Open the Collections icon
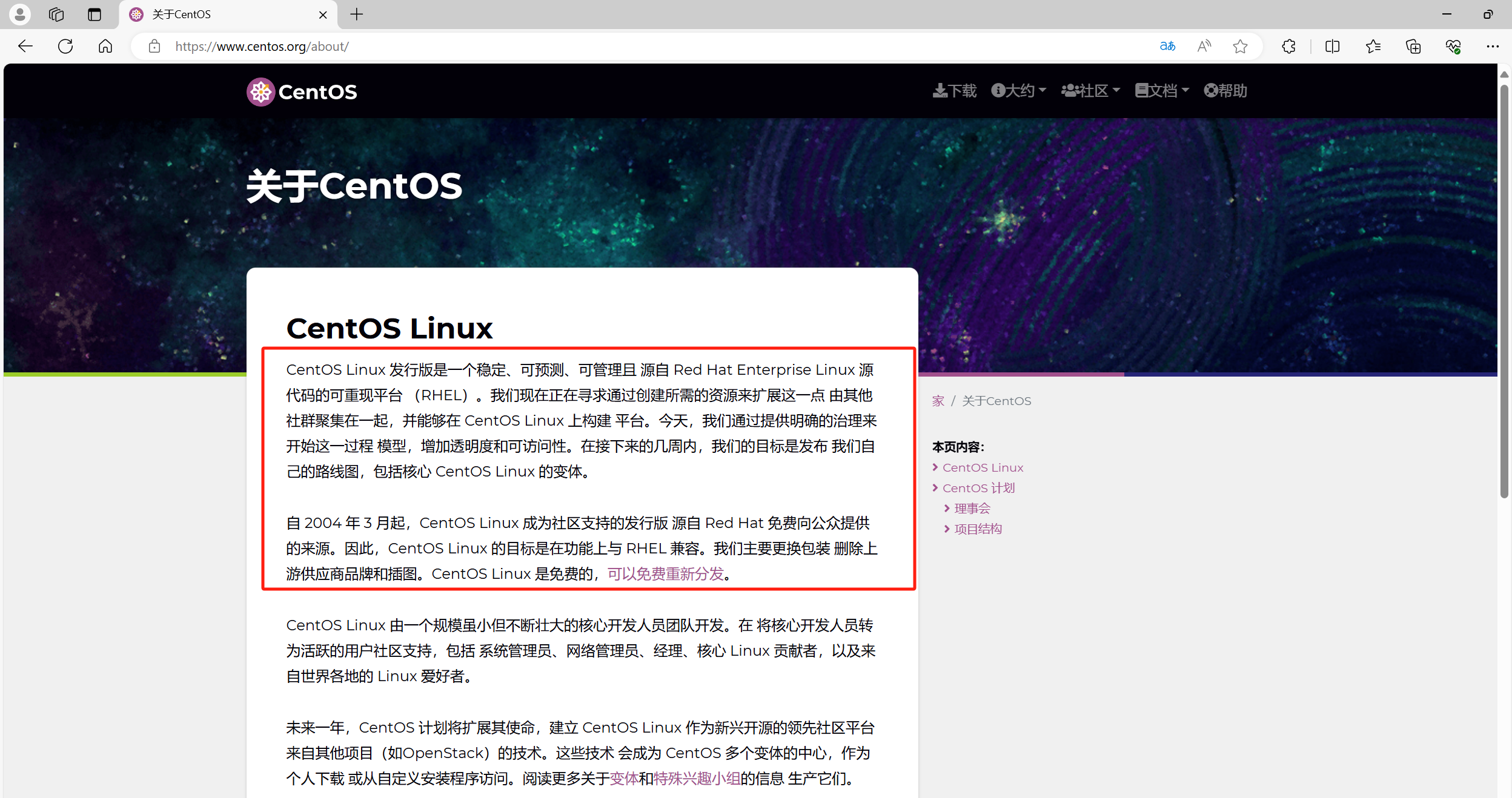This screenshot has height=798, width=1512. pos(1413,47)
